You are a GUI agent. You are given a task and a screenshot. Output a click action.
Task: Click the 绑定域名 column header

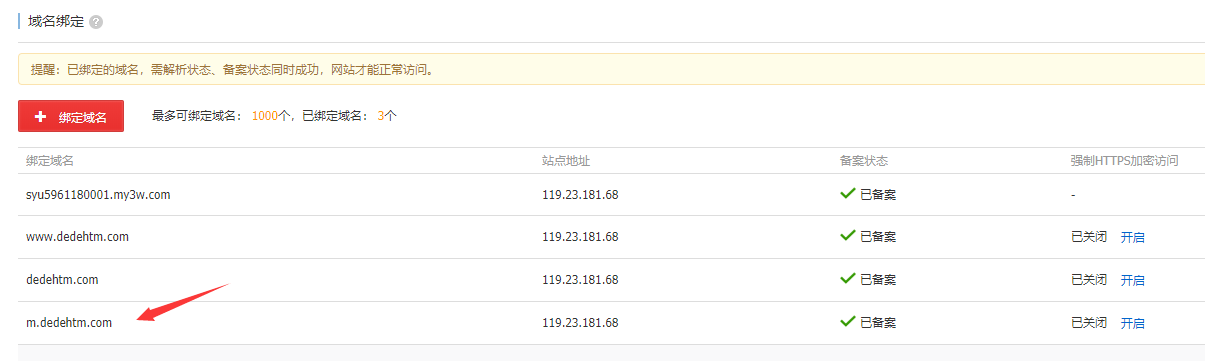(x=50, y=161)
